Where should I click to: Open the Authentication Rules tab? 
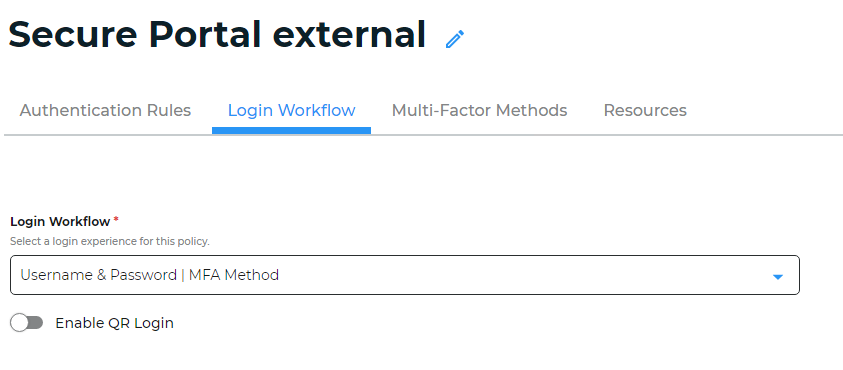click(x=105, y=110)
